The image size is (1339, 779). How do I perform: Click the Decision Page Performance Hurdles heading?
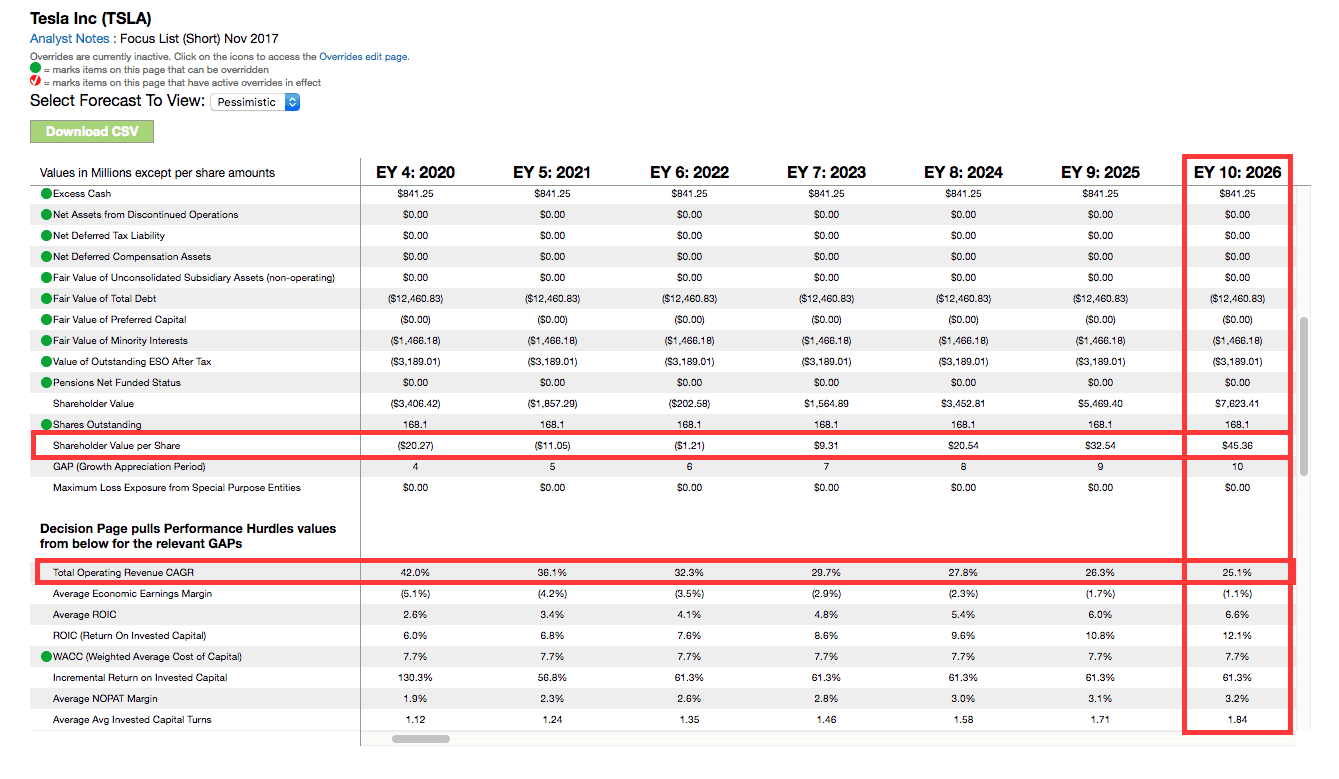coord(188,536)
